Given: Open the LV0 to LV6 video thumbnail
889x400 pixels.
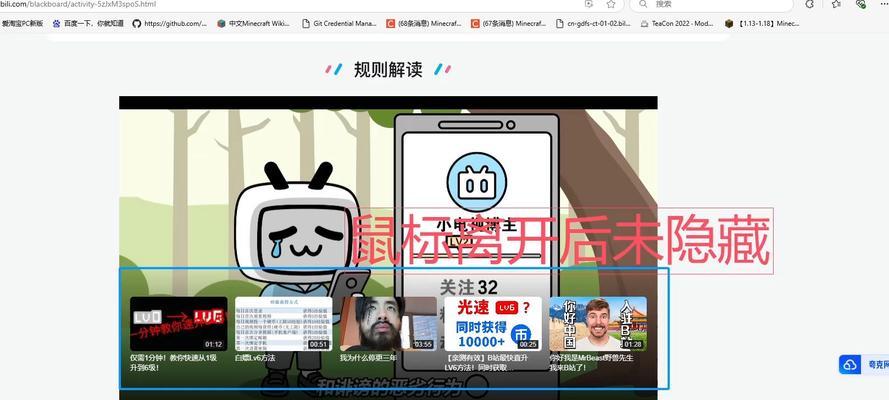Looking at the screenshot, I should pos(179,324).
